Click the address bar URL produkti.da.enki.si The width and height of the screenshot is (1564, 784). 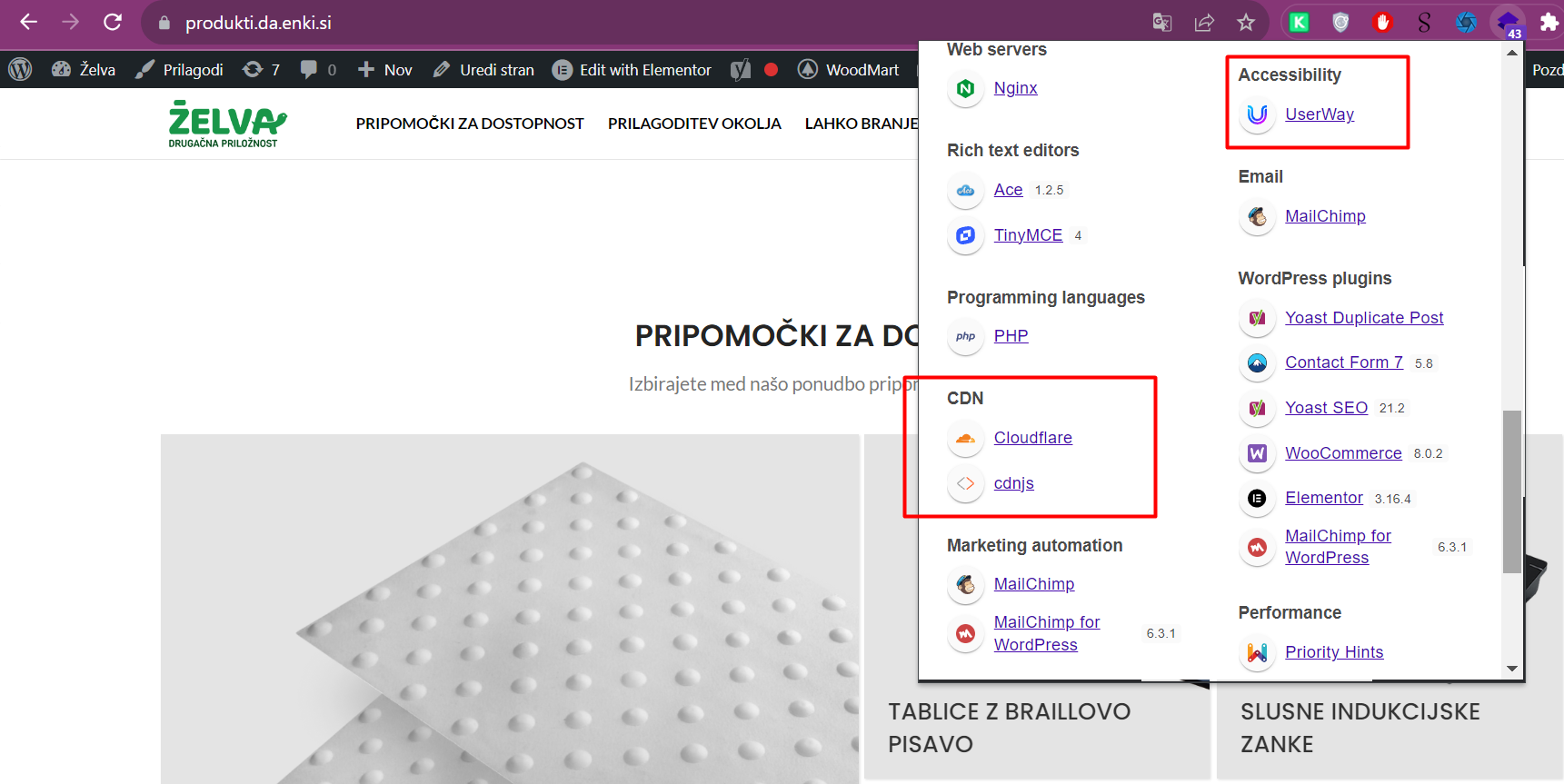(258, 23)
